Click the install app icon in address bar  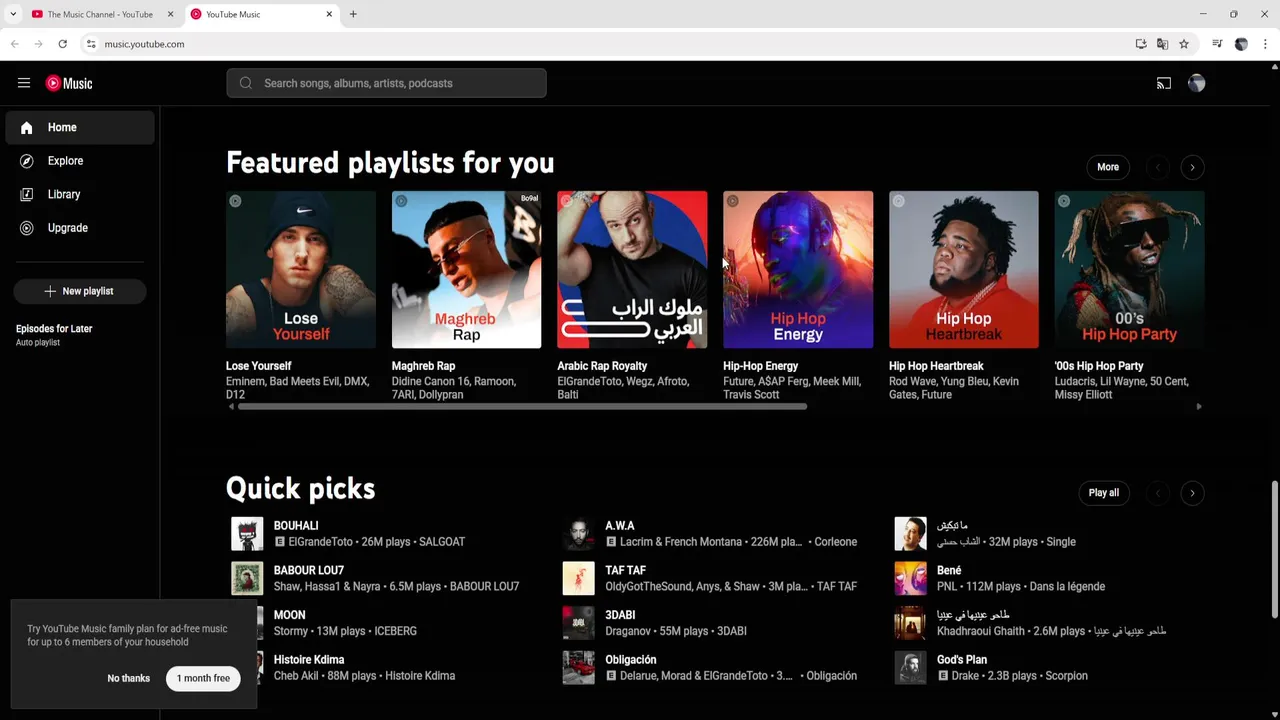[1141, 44]
